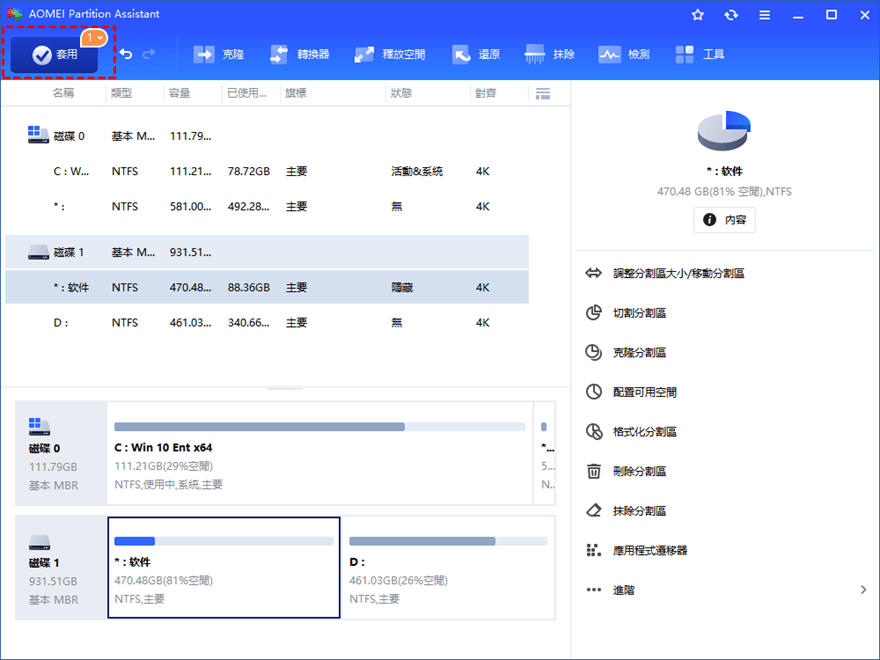Click 配置可用空間 allocate free space option

(645, 392)
